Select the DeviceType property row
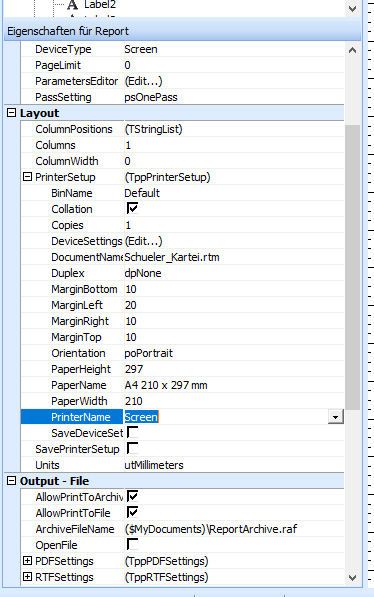The width and height of the screenshot is (374, 597). (x=183, y=49)
